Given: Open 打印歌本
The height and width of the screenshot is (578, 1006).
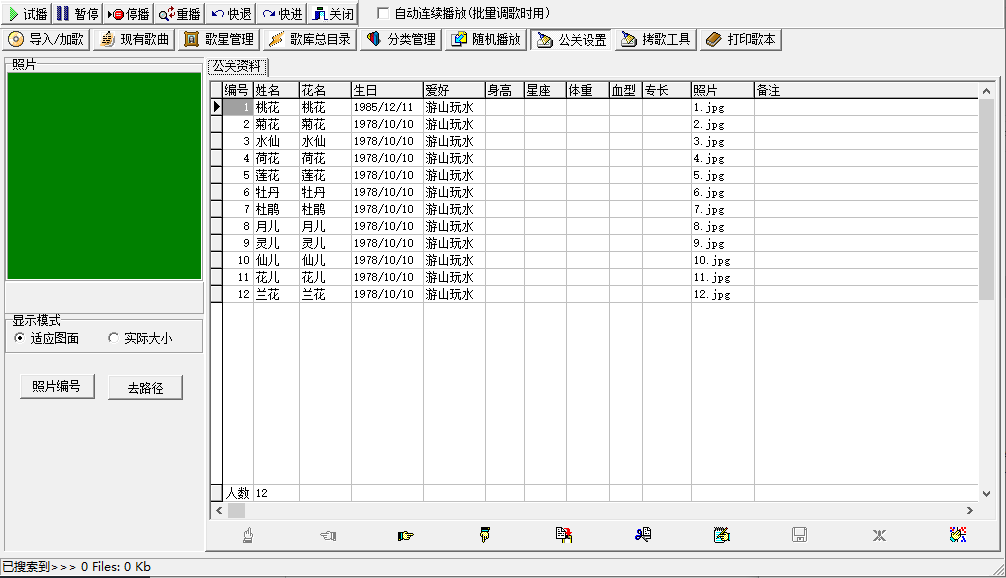Looking at the screenshot, I should point(740,40).
